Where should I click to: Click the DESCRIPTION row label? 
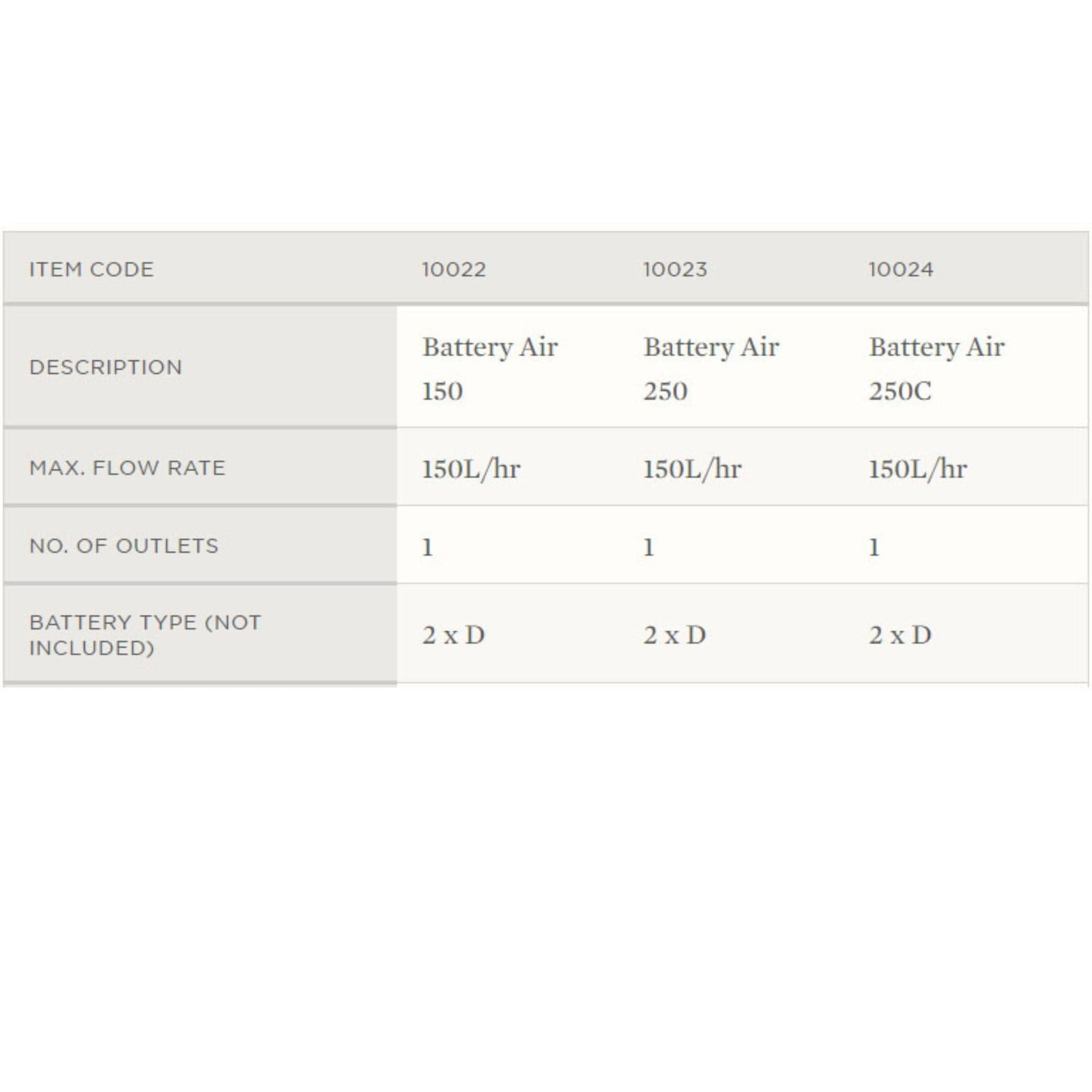pyautogui.click(x=105, y=368)
